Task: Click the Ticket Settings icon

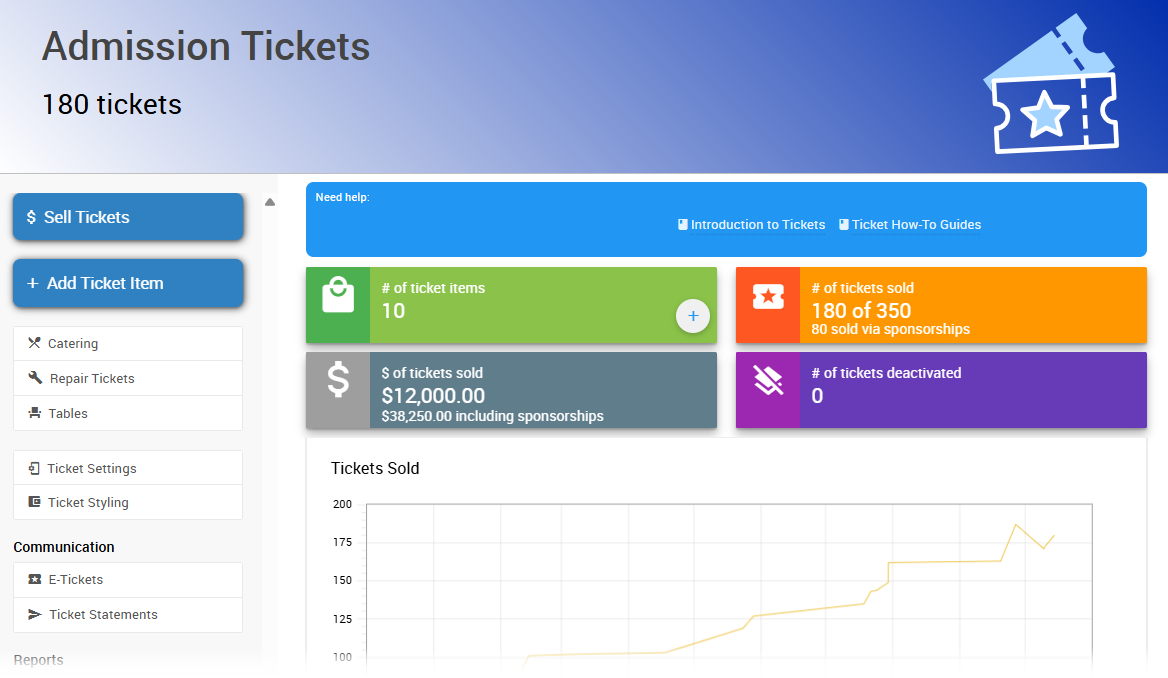Action: [32, 468]
